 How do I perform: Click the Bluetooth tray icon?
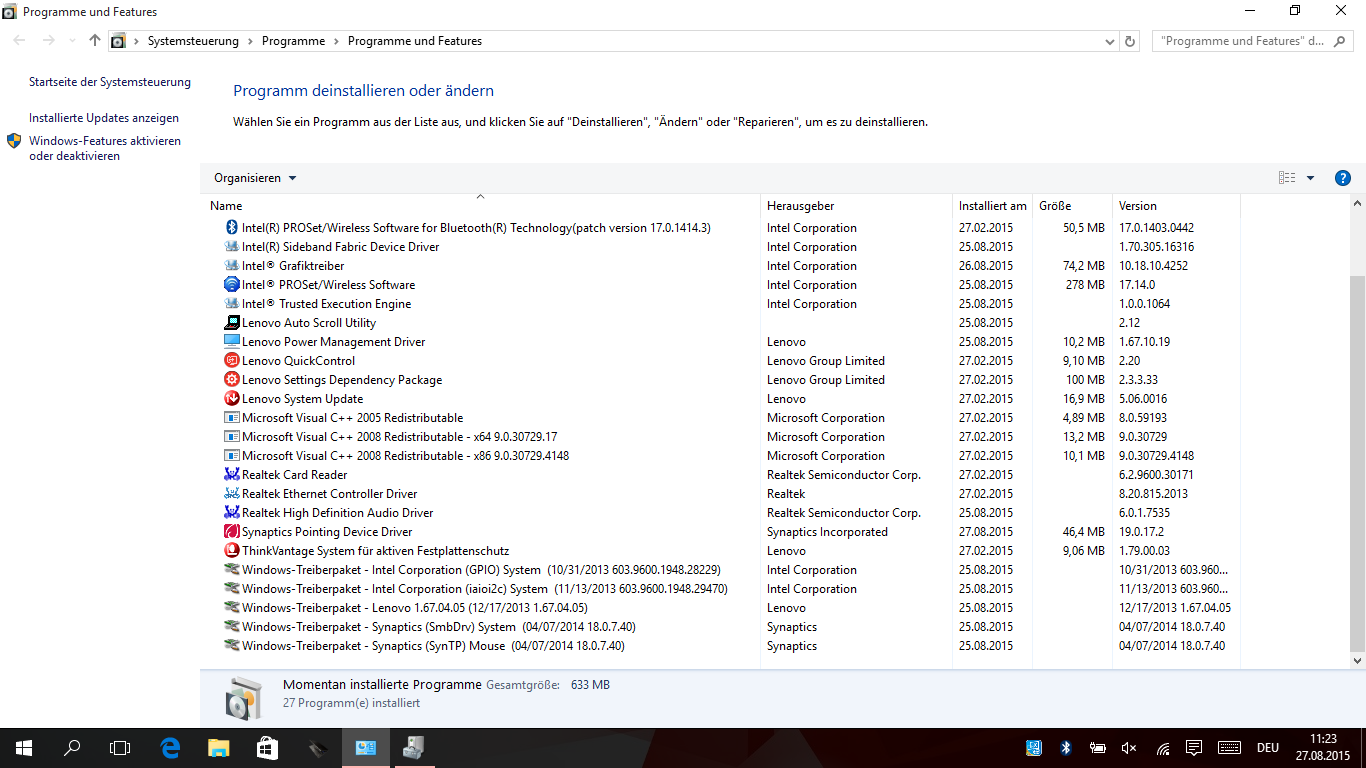(1066, 747)
